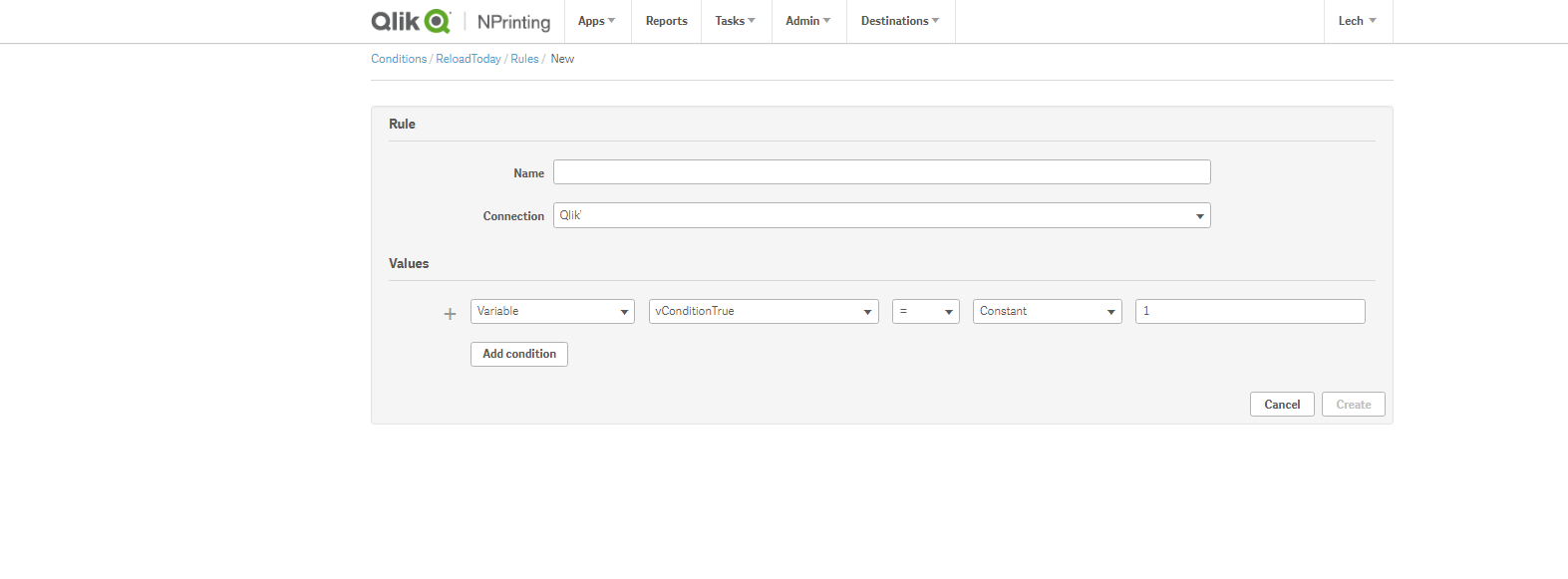Expand the Admin dropdown menu
The width and height of the screenshot is (1568, 579).
(808, 21)
